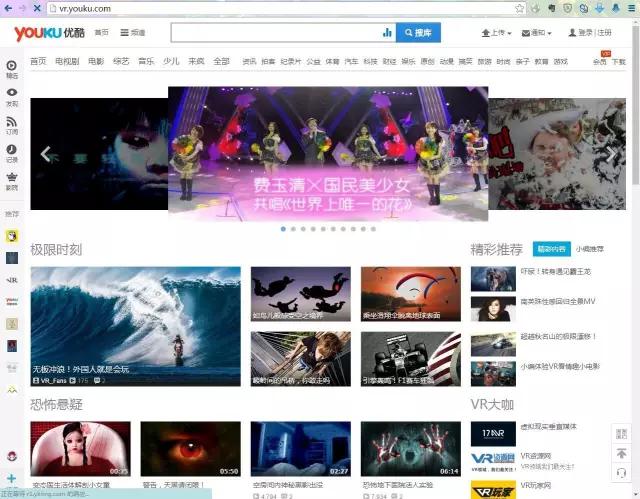Open the skydivers silhouette video thumbnail
640x499 pixels.
point(301,294)
